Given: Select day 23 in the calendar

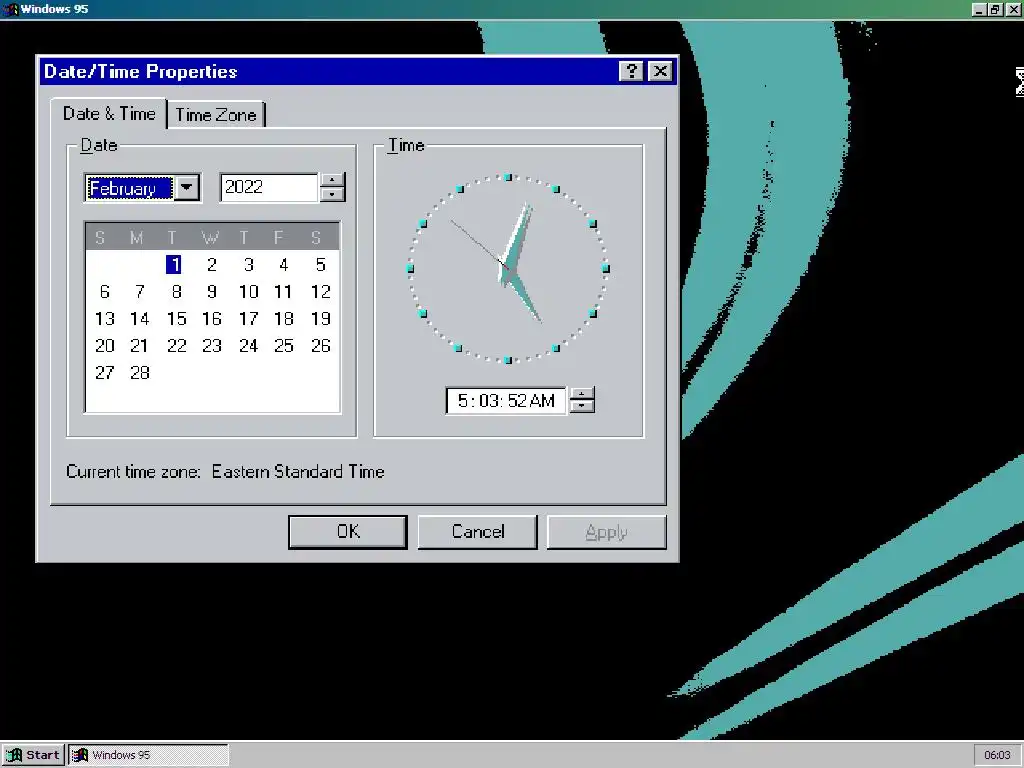Looking at the screenshot, I should (211, 345).
